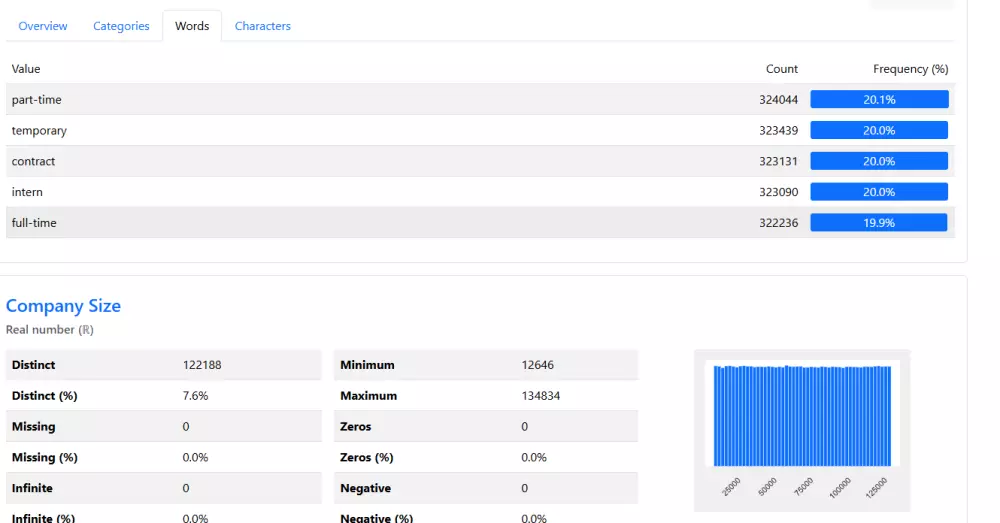Viewport: 1000px width, 523px height.
Task: Click the count 323131
Action: (x=778, y=161)
